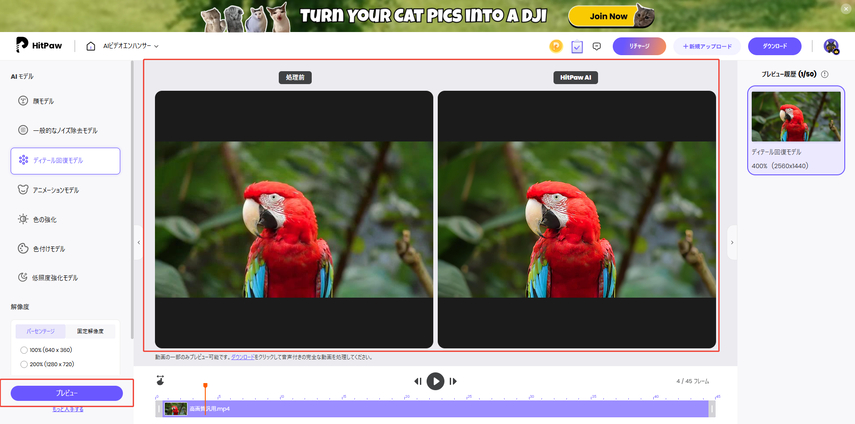This screenshot has height=424, width=855.
Task: Click the purple プレビュー button
Action: [x=67, y=393]
